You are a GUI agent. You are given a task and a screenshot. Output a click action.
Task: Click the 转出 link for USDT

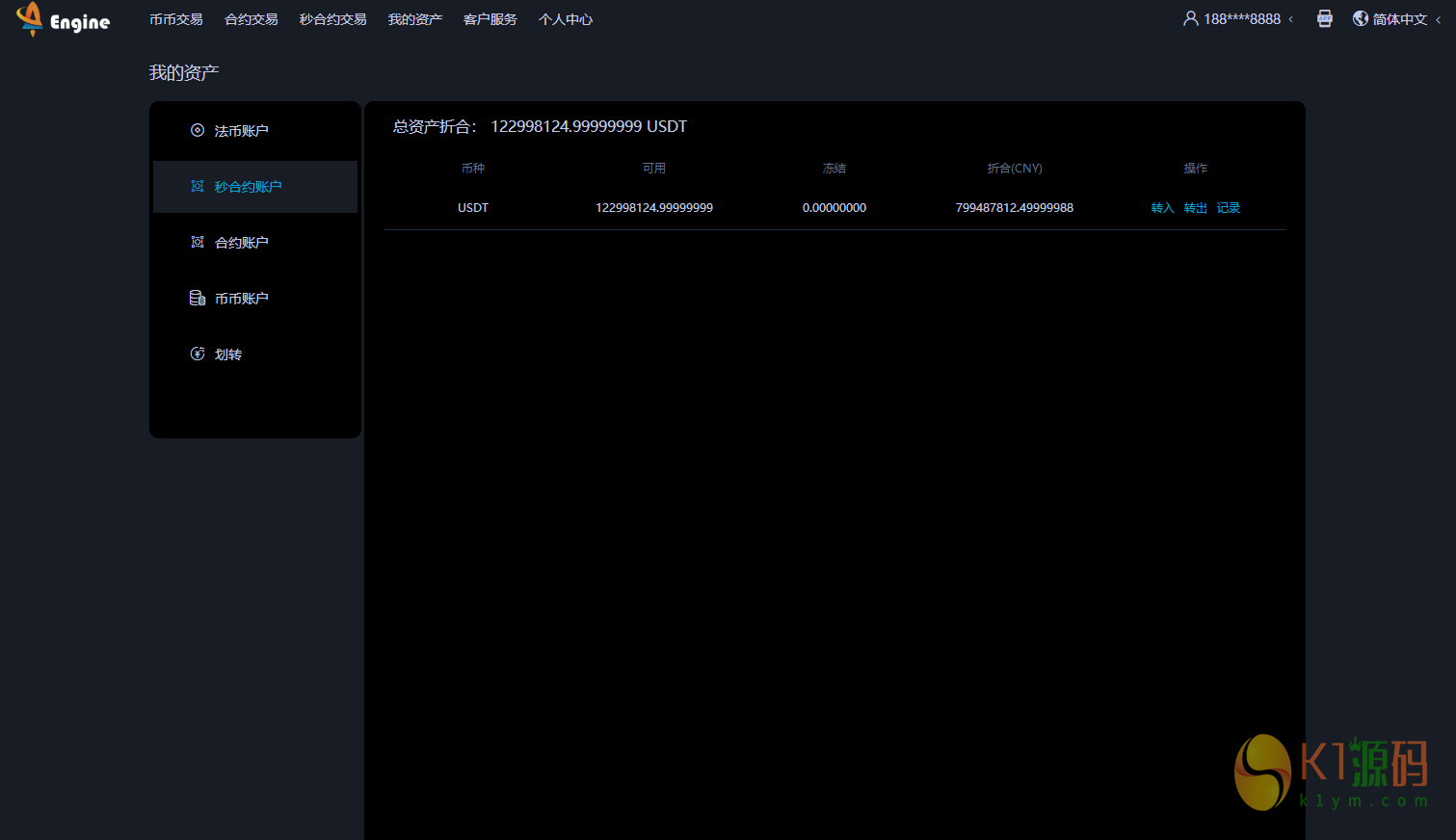tap(1196, 208)
